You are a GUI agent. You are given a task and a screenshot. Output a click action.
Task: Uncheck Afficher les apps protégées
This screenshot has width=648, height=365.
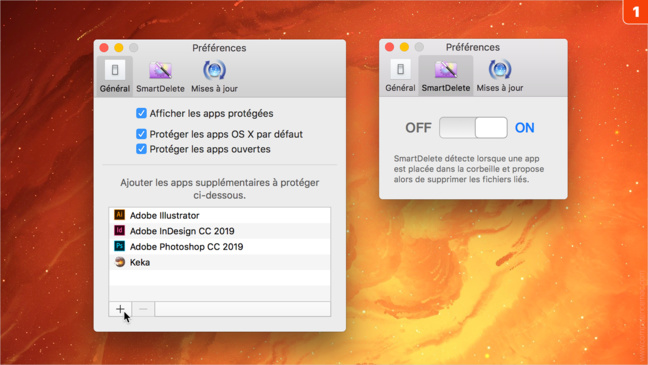[141, 113]
